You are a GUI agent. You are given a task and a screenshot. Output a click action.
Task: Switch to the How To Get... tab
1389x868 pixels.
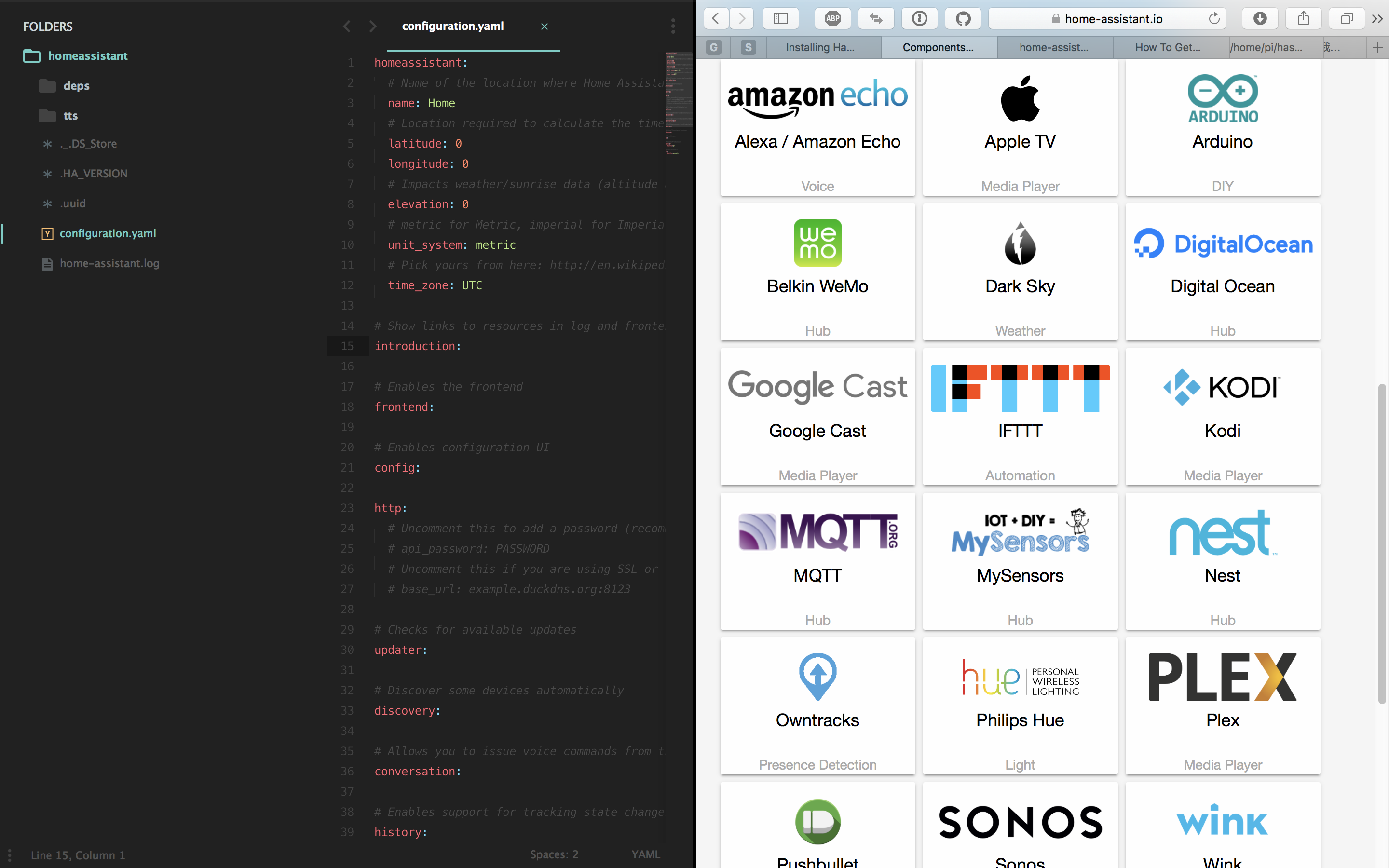click(x=1171, y=48)
